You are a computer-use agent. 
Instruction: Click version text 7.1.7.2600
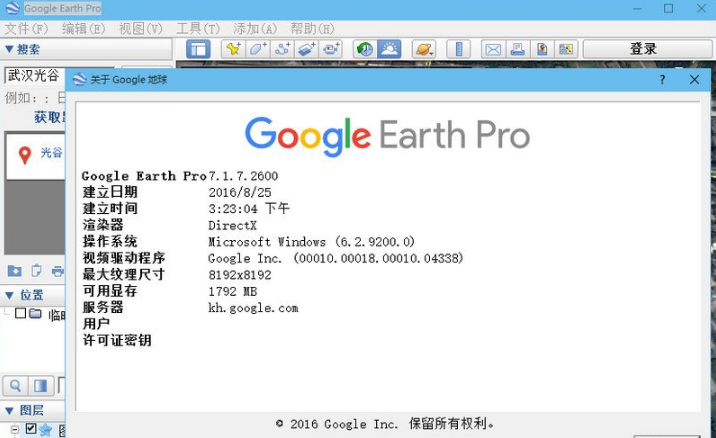pyautogui.click(x=243, y=176)
